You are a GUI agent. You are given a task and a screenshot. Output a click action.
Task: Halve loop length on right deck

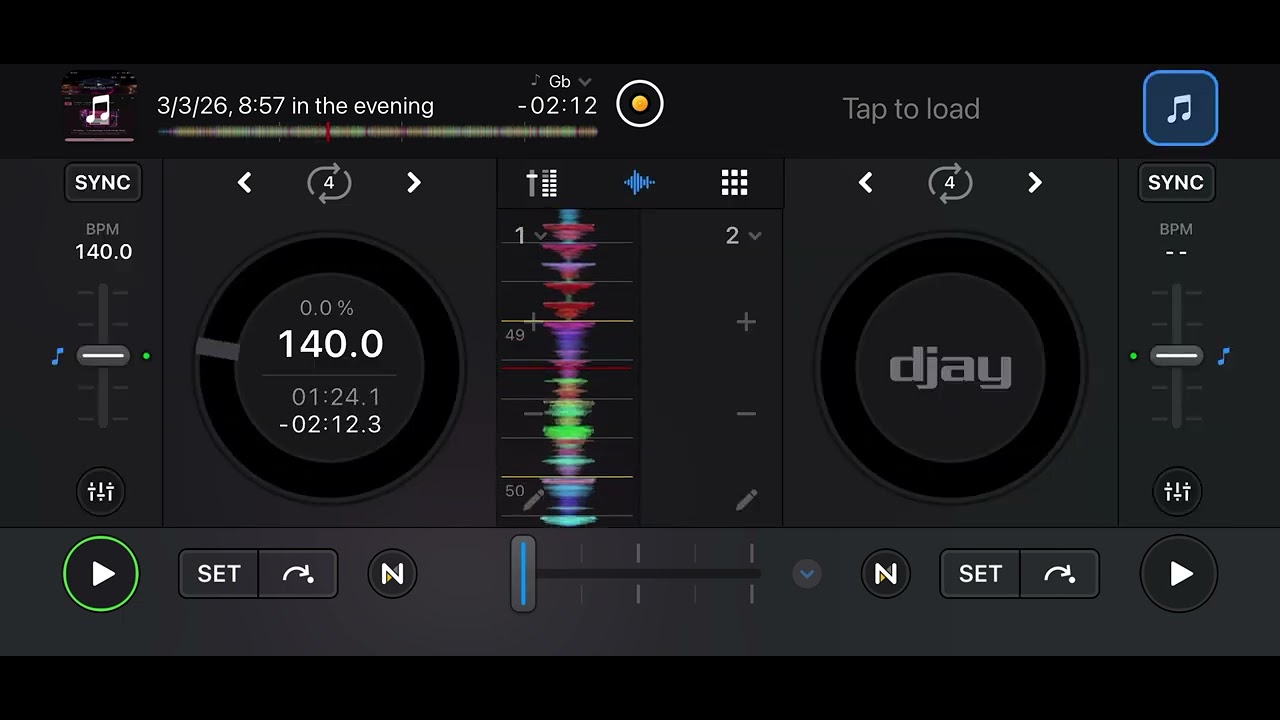(866, 182)
